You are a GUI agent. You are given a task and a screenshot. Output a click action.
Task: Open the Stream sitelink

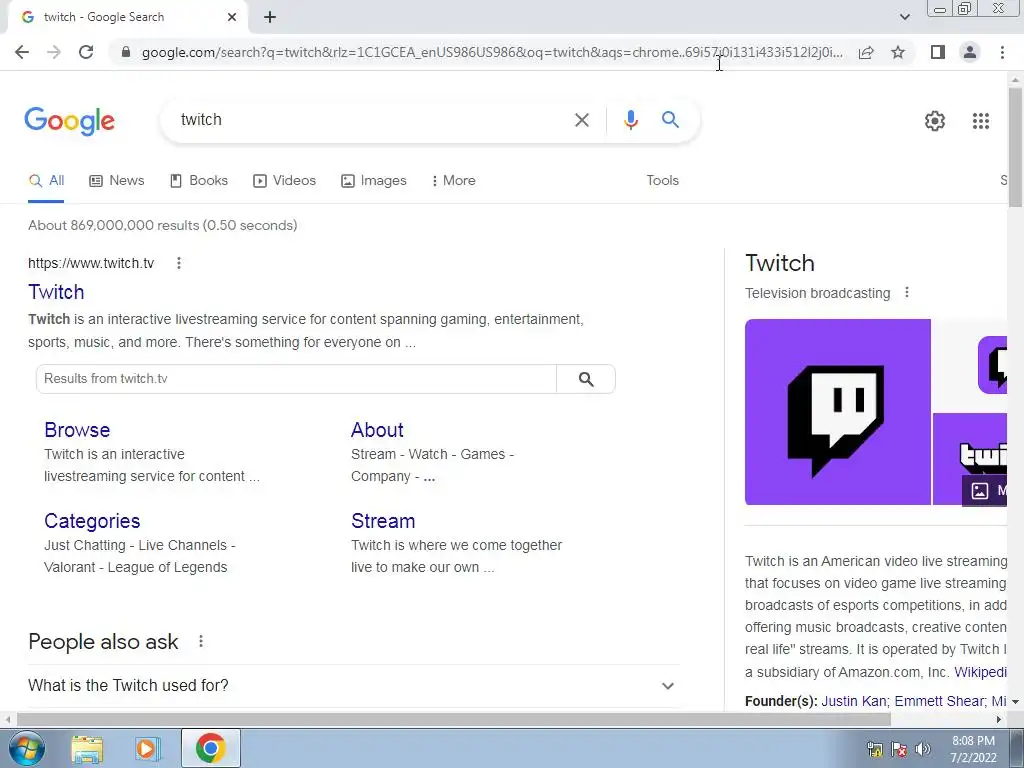point(383,521)
